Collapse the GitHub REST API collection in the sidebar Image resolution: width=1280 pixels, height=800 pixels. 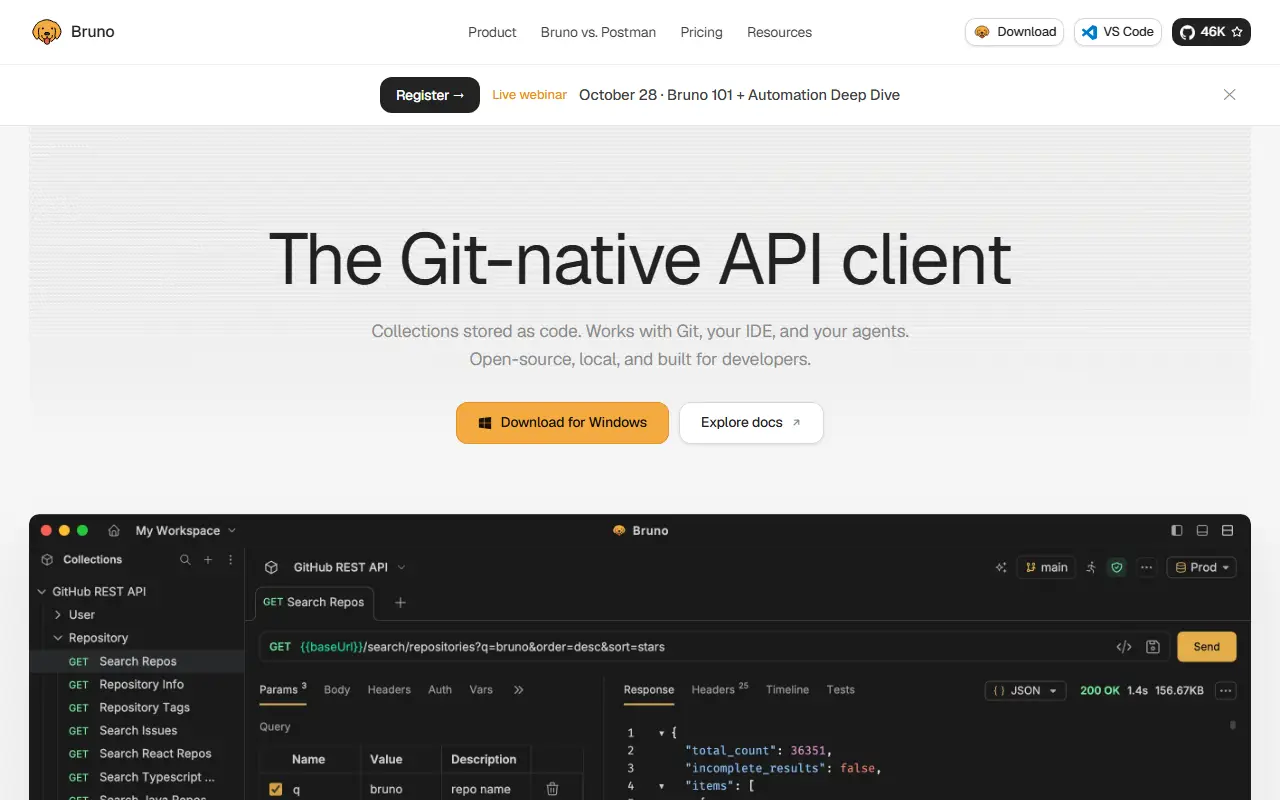click(42, 592)
